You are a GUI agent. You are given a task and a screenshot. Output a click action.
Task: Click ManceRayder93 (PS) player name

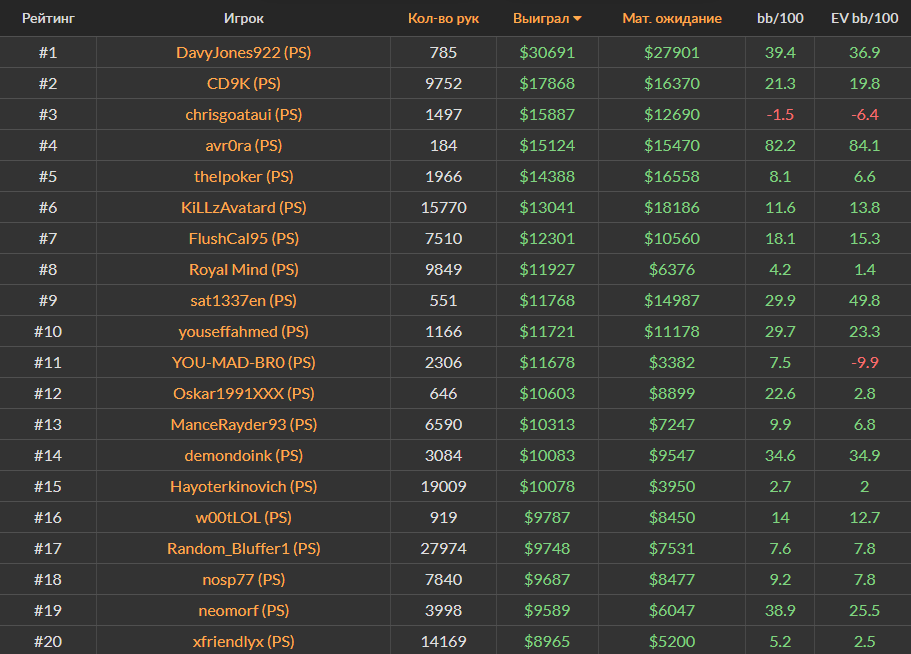pyautogui.click(x=243, y=425)
